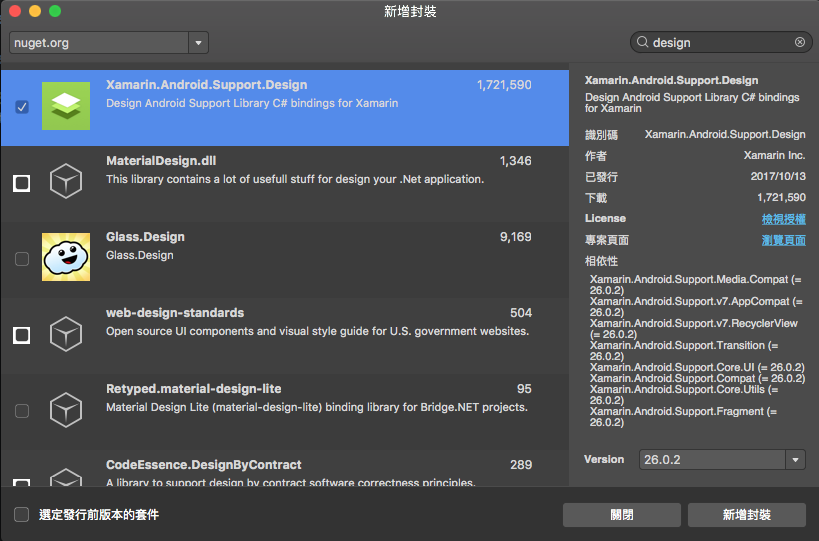
Task: Check the Glass.Design package checkbox
Action: (x=22, y=259)
